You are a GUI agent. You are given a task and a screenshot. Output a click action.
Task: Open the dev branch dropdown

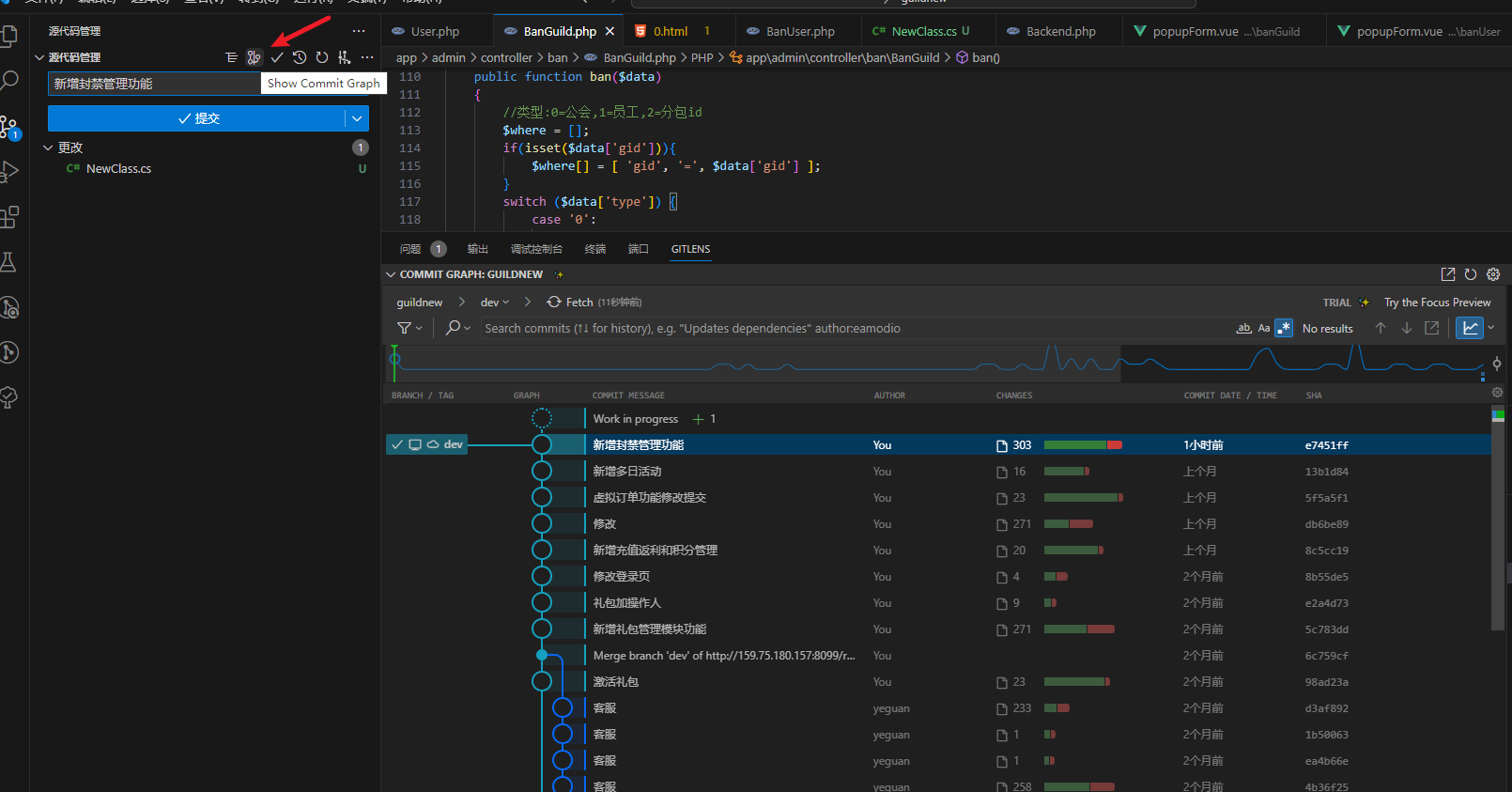(x=495, y=303)
